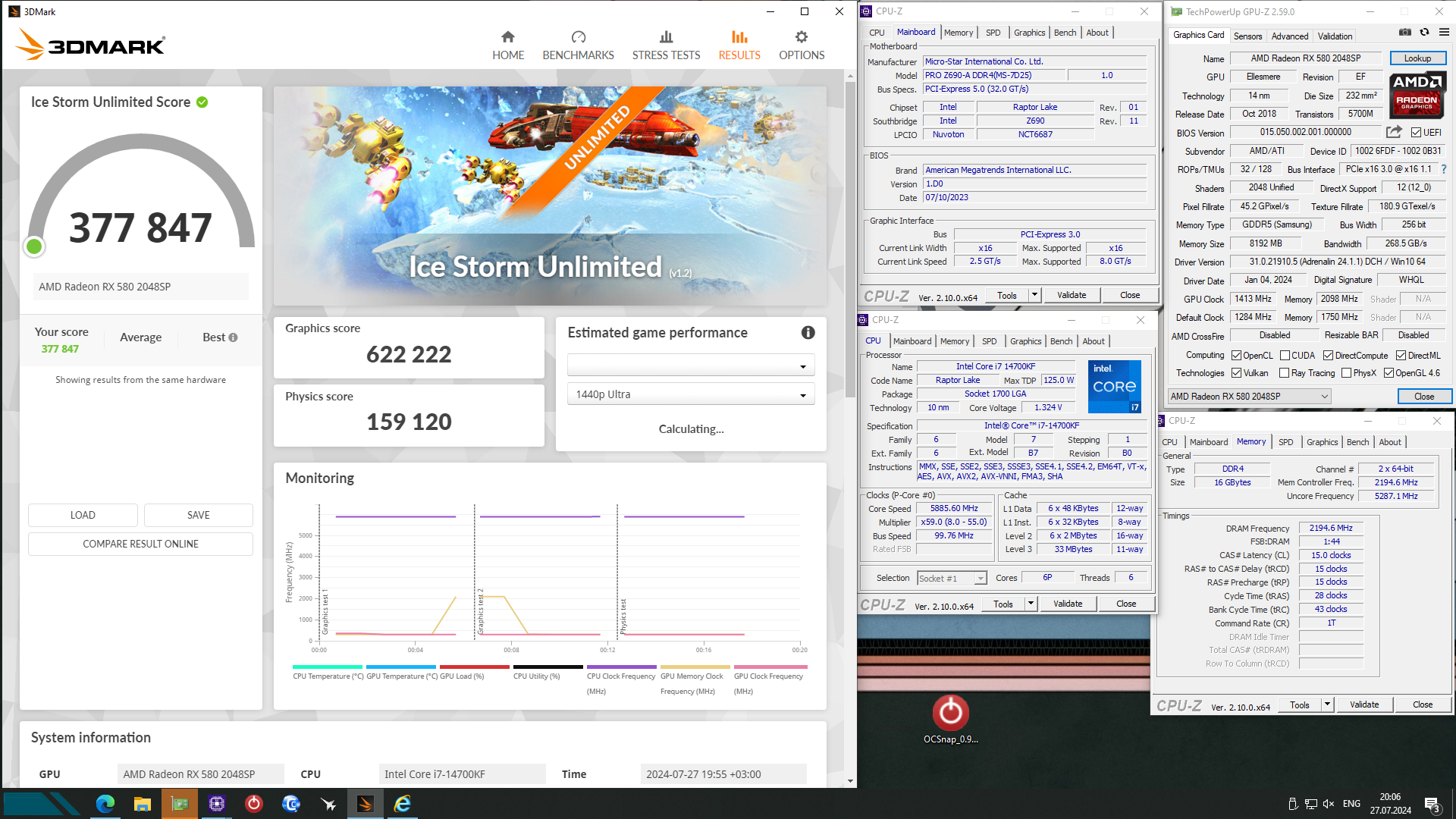This screenshot has width=1456, height=819.
Task: Toggle the OpenCL checkbox
Action: point(1236,356)
